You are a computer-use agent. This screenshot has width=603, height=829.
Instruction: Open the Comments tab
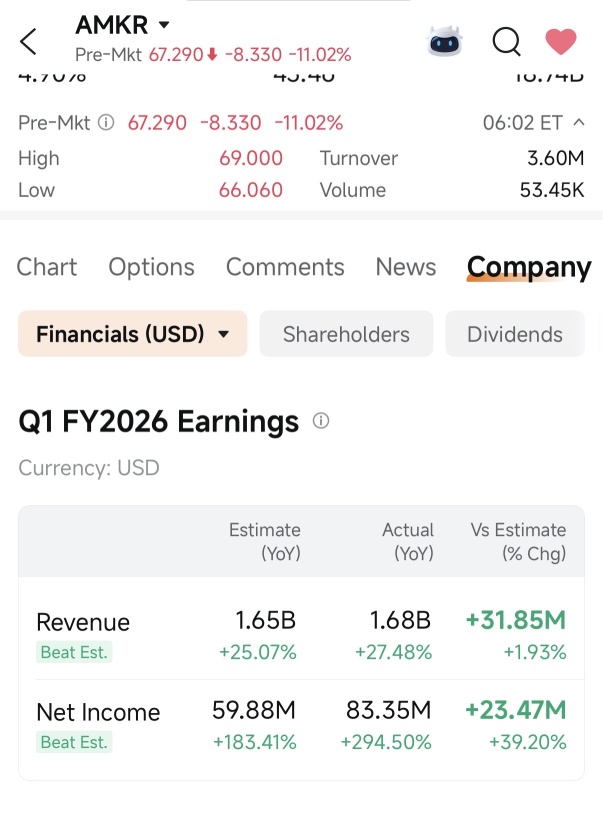pos(285,267)
